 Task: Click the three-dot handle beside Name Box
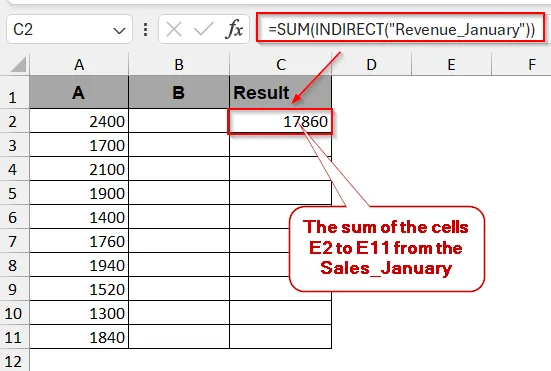145,30
